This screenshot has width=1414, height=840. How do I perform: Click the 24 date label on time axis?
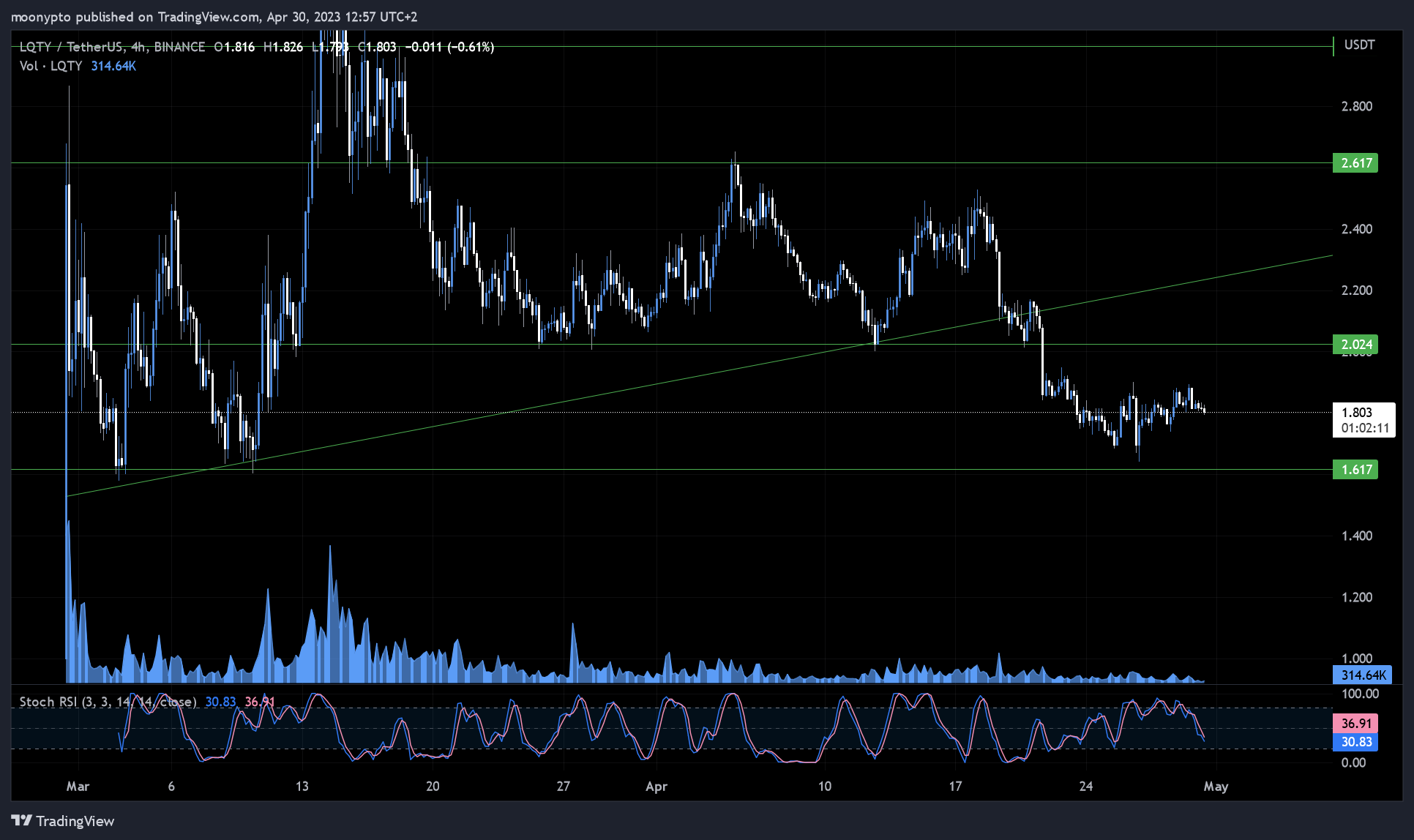[x=1086, y=787]
